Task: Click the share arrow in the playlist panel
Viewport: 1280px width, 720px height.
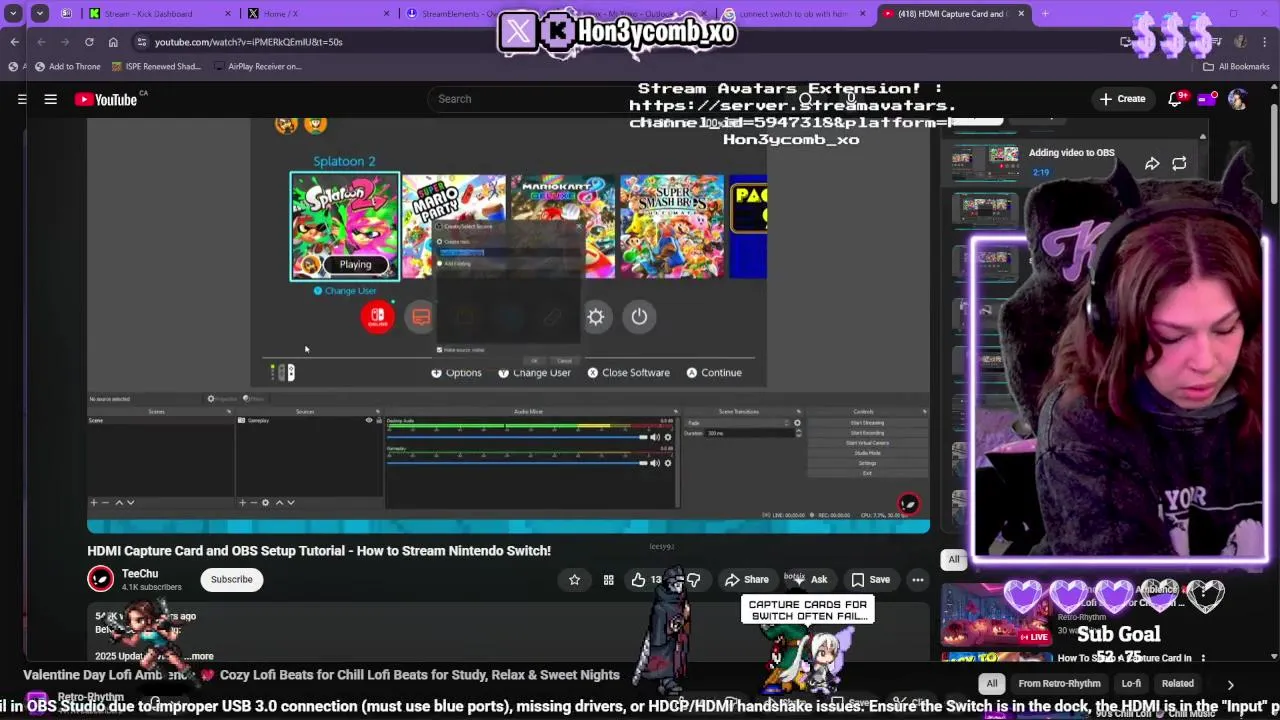Action: point(1152,164)
